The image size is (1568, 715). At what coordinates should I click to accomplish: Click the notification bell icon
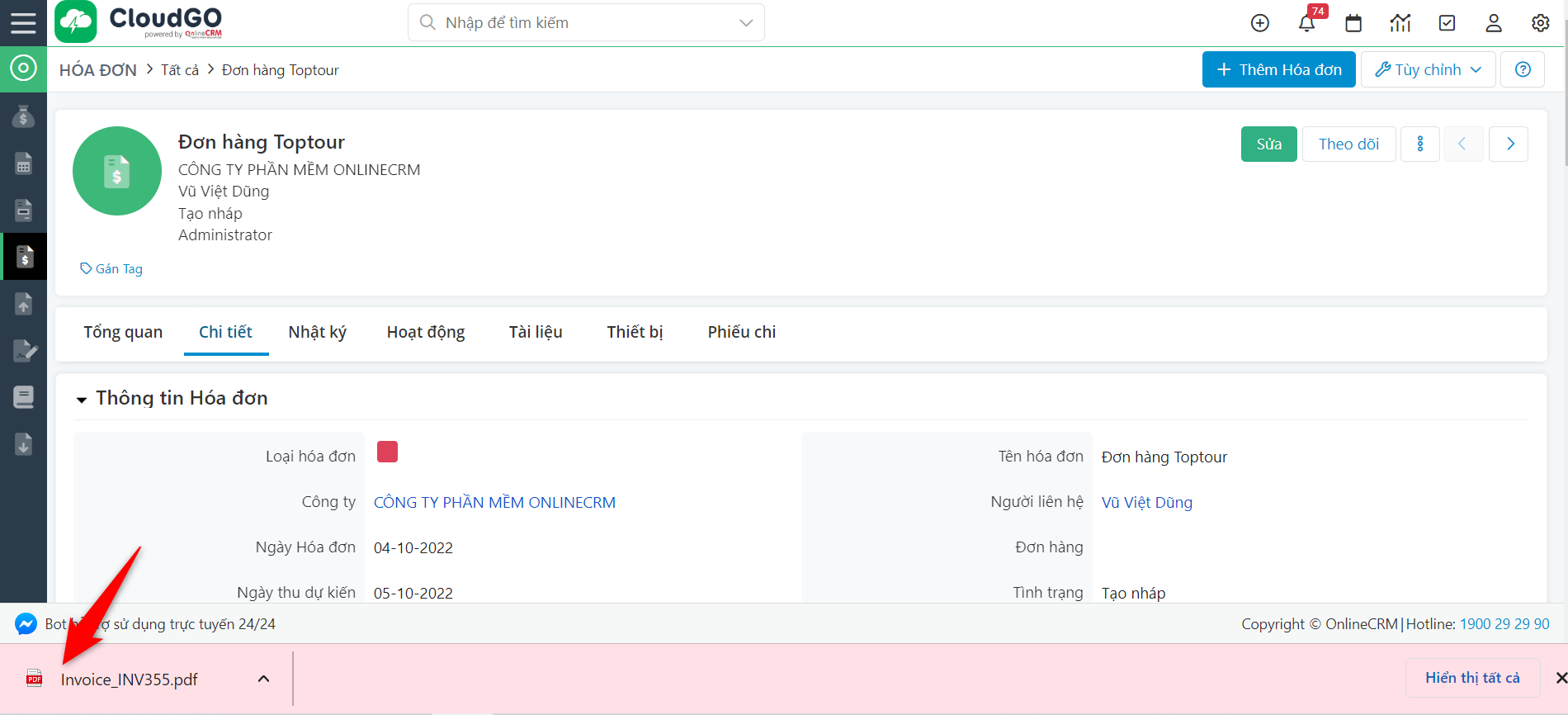coord(1306,23)
